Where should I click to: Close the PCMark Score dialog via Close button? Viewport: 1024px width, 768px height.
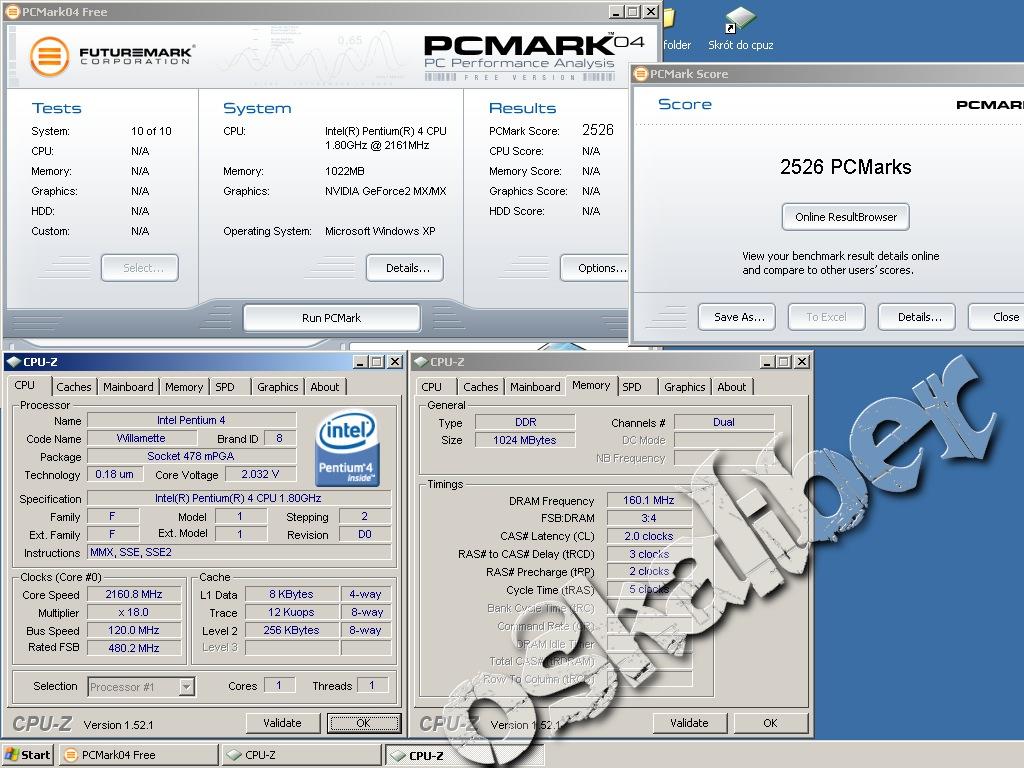[998, 317]
